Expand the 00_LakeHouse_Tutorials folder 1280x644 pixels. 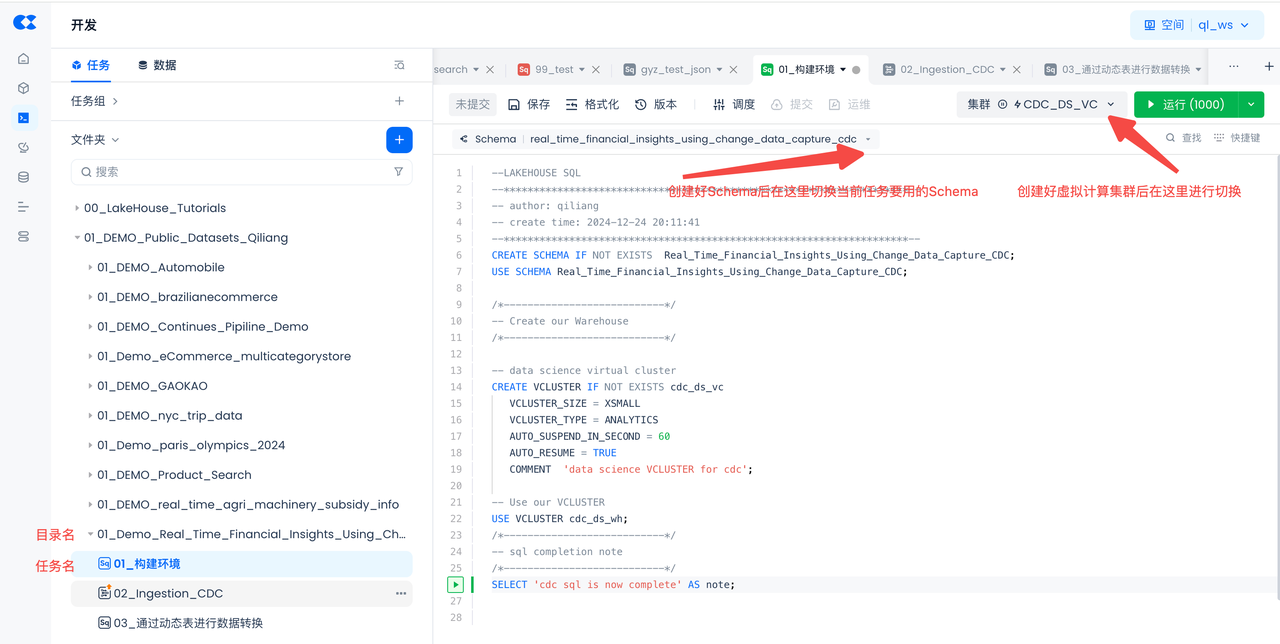[x=78, y=208]
